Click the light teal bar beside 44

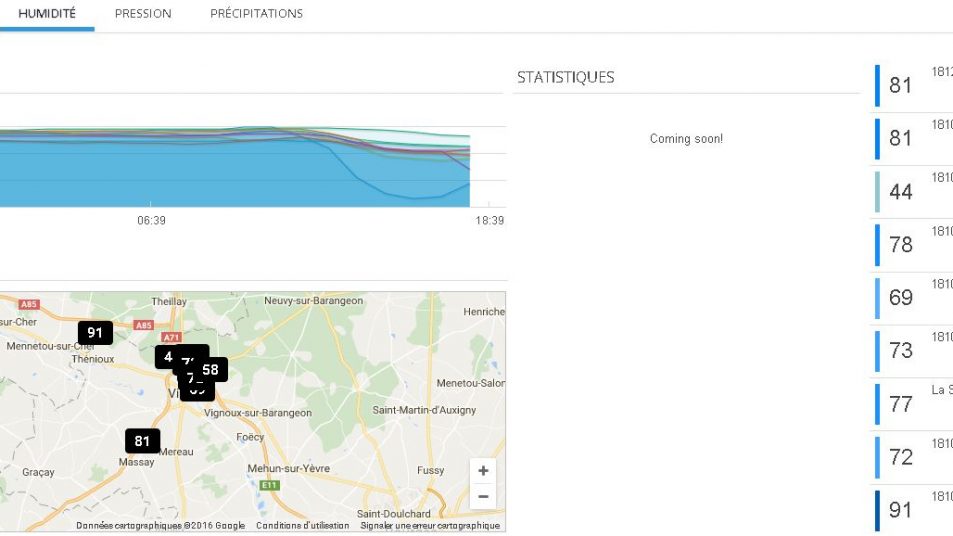(878, 192)
